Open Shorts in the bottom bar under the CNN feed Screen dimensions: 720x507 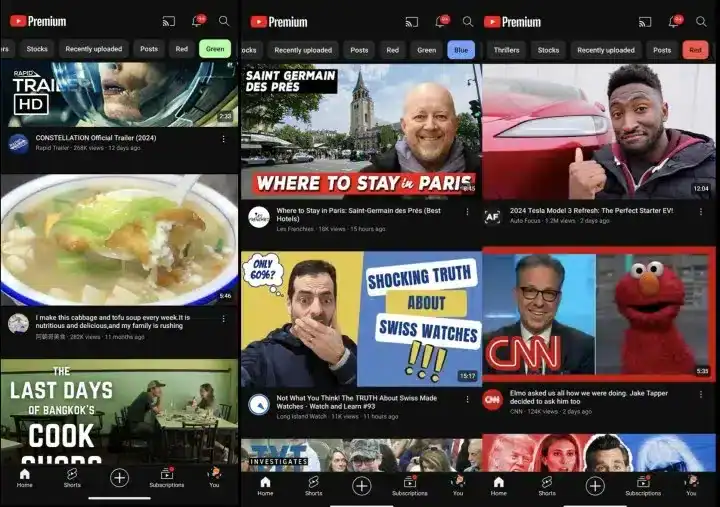pos(547,485)
